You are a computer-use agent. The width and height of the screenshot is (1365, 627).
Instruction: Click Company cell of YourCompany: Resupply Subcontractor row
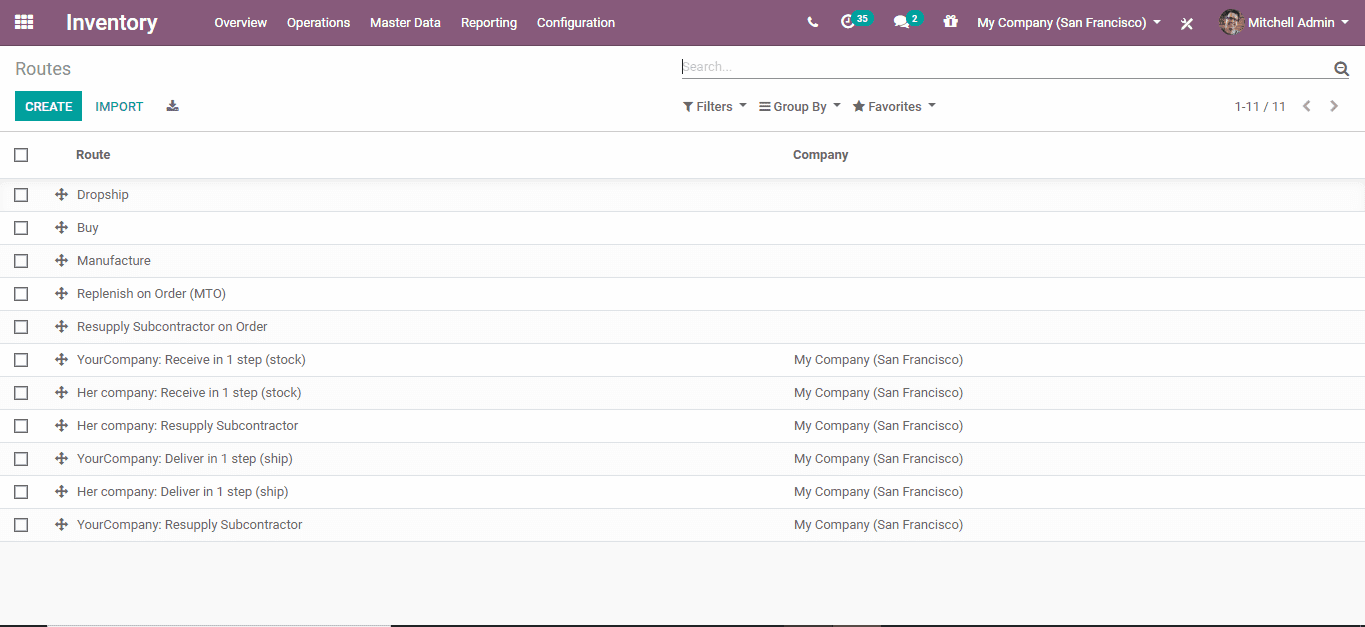(x=879, y=525)
